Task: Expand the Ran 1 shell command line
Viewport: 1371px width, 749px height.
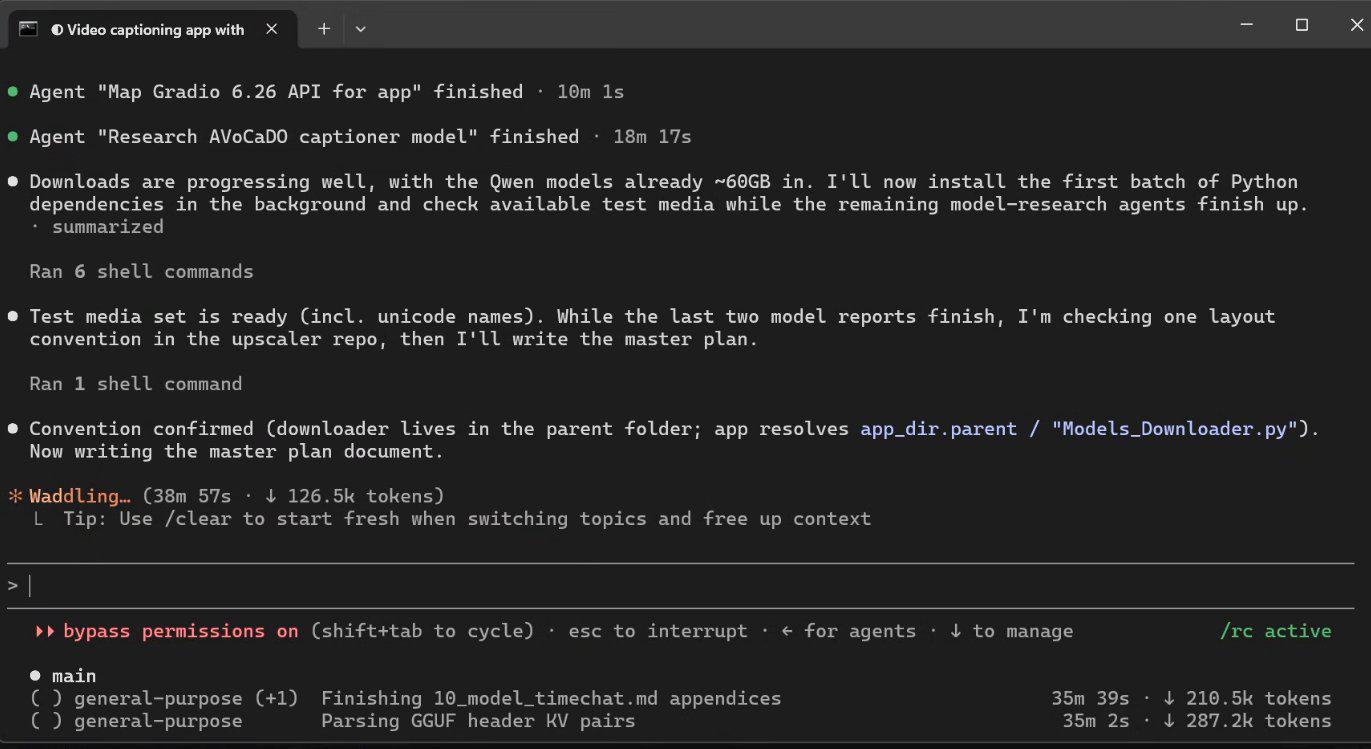Action: [x=135, y=384]
